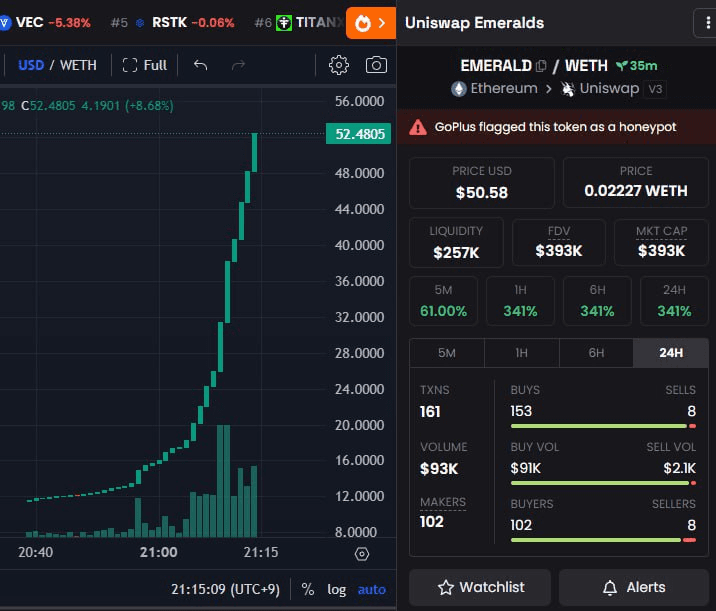Screen dimensions: 716x611
Task: Click the FDV $393K box
Action: point(559,242)
